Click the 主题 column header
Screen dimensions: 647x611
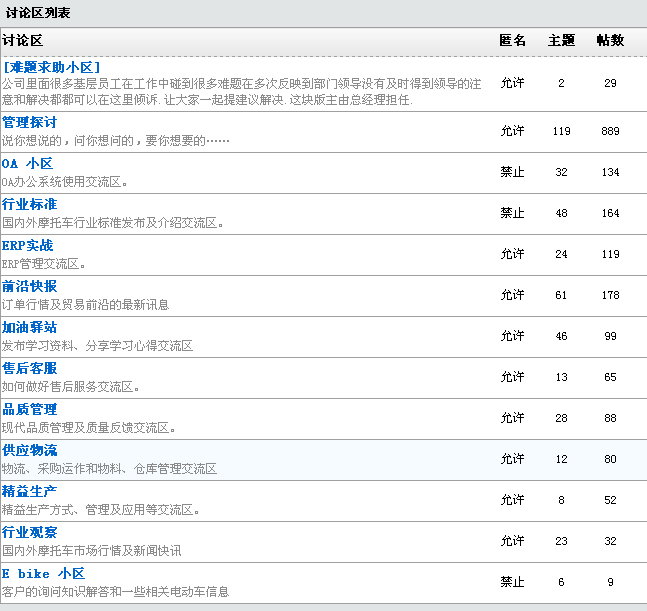[x=561, y=41]
